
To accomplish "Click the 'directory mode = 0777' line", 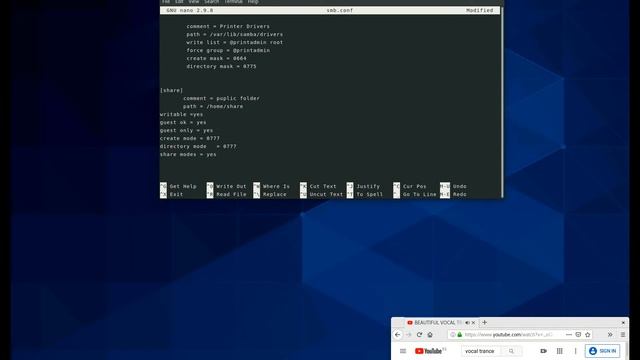I will pyautogui.click(x=198, y=146).
